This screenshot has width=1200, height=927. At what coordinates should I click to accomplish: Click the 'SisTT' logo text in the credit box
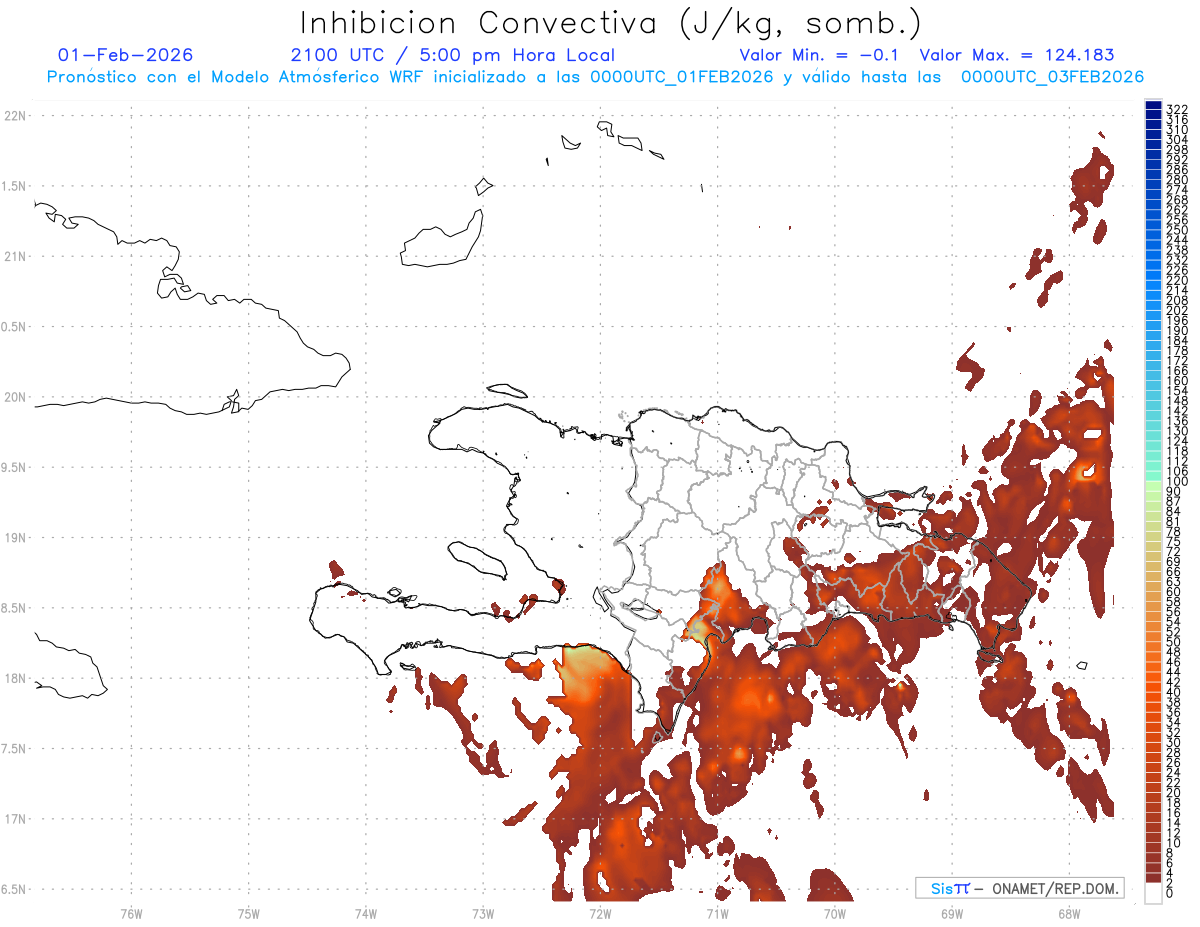(x=949, y=888)
